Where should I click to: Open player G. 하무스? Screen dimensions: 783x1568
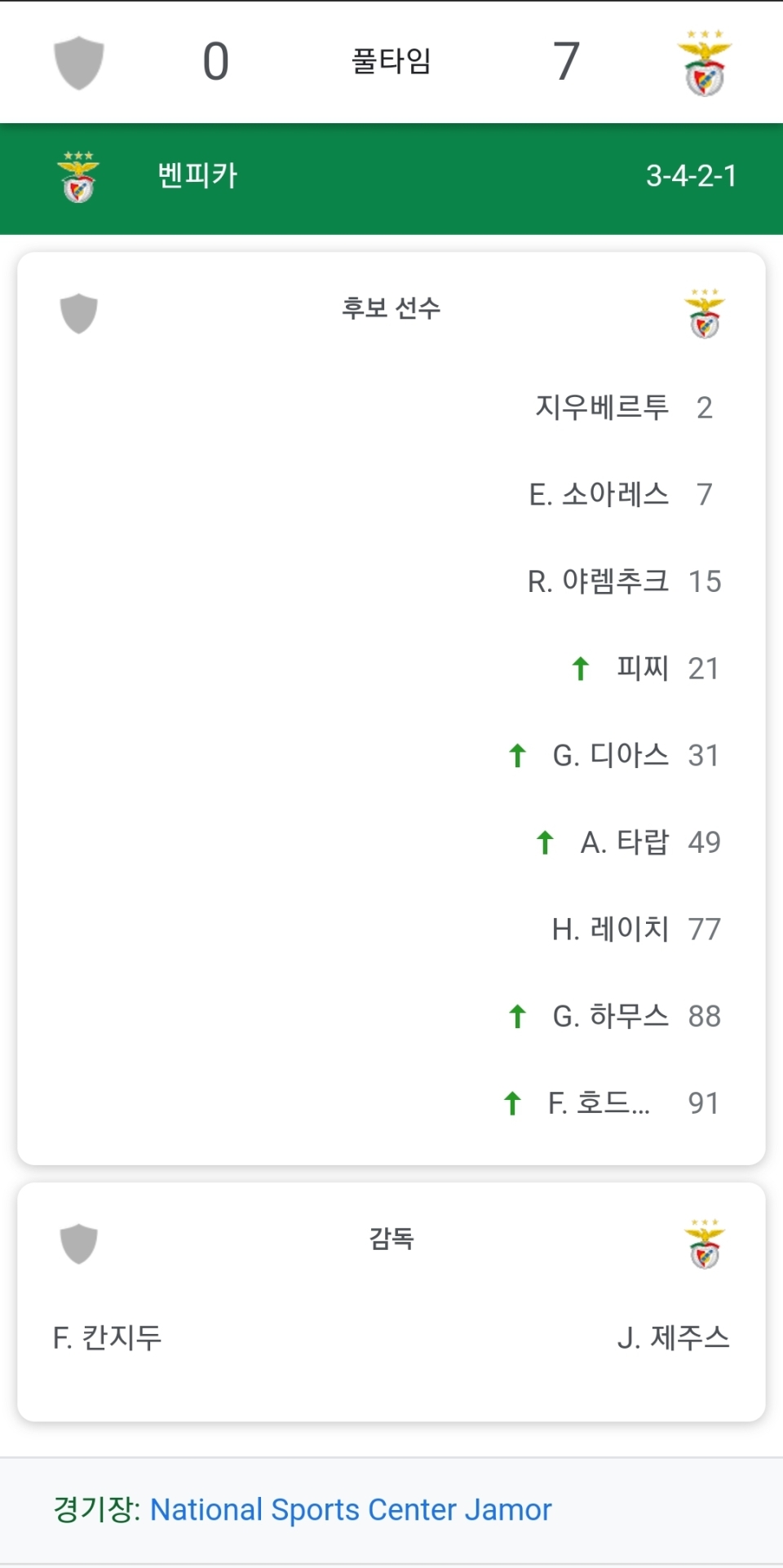611,1017
